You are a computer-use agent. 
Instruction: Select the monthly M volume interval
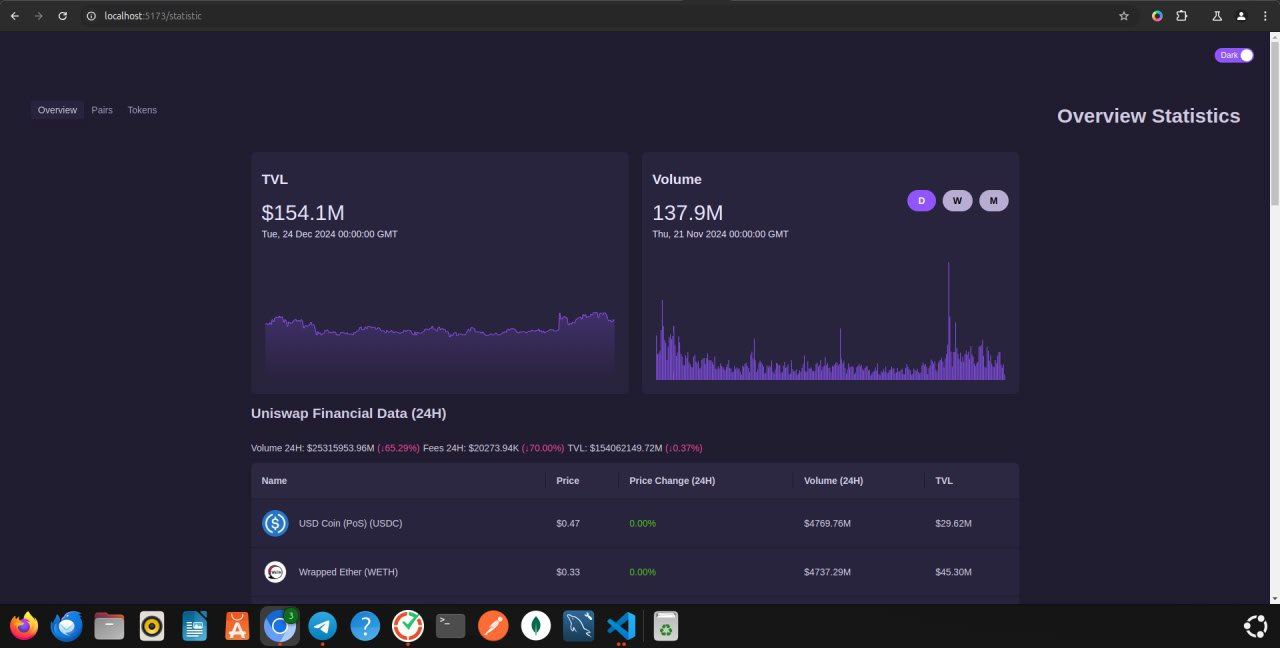coord(993,201)
